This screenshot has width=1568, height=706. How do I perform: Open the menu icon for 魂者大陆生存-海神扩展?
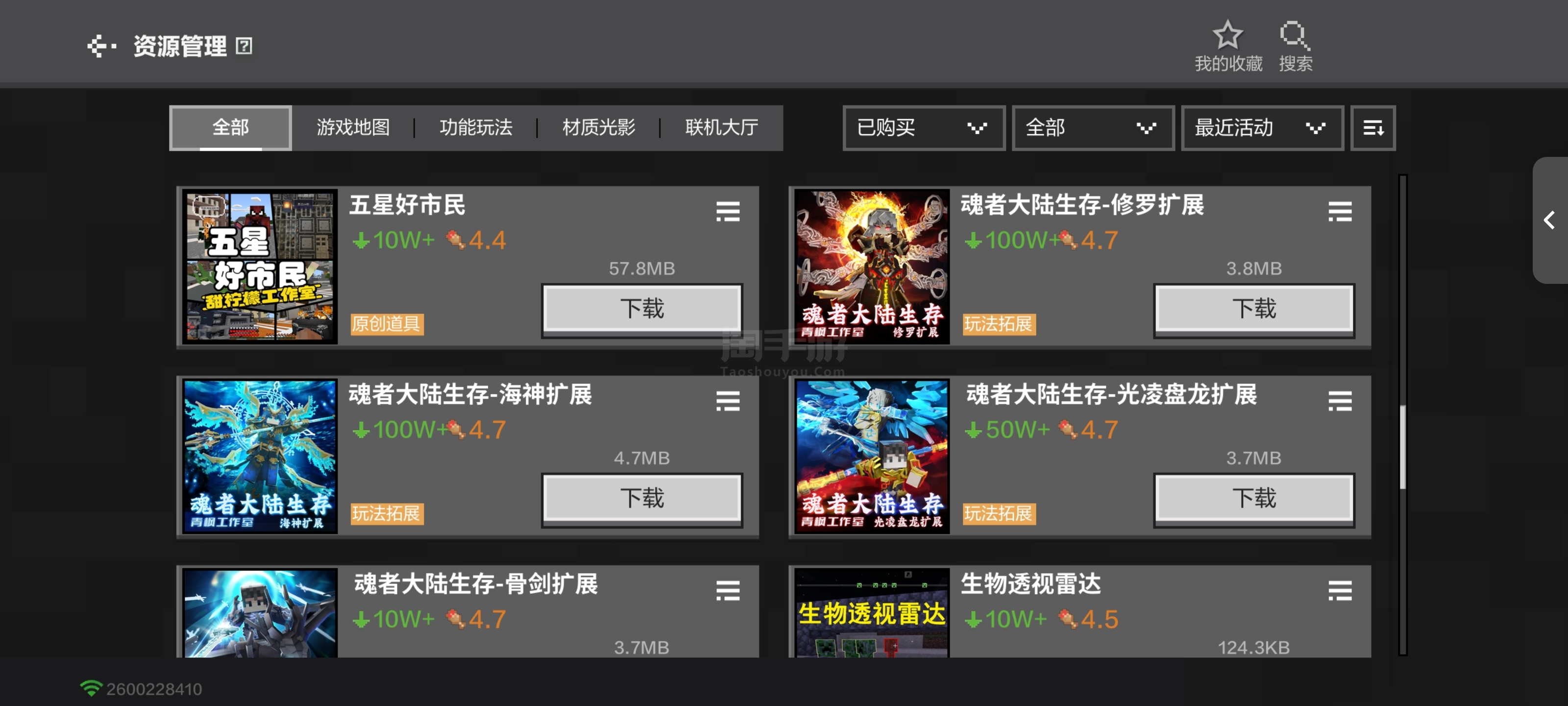[x=727, y=401]
